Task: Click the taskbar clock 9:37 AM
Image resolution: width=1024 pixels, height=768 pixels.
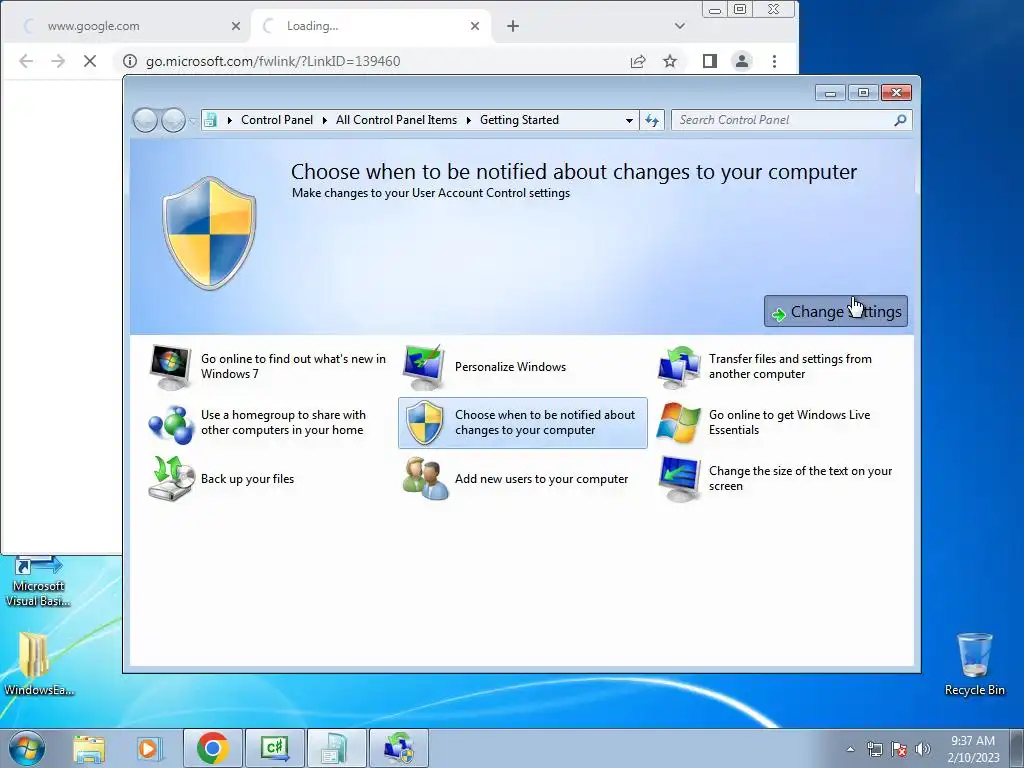Action: [973, 749]
